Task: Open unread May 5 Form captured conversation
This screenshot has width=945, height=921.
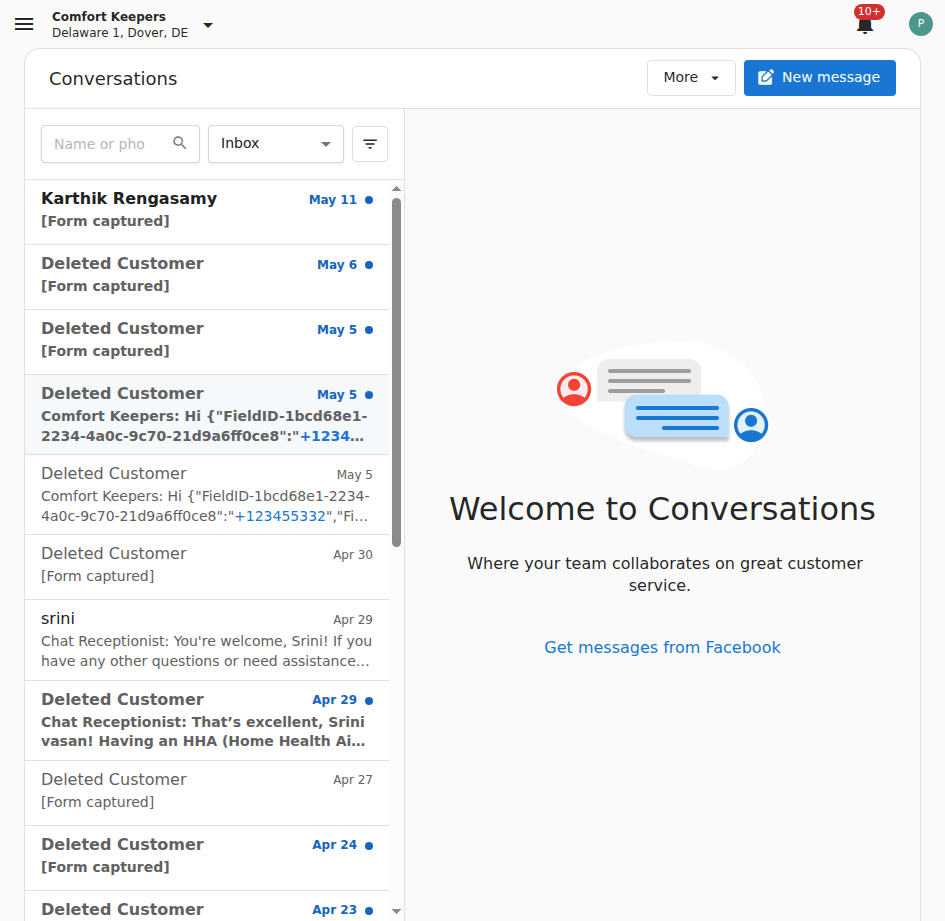Action: coord(207,342)
